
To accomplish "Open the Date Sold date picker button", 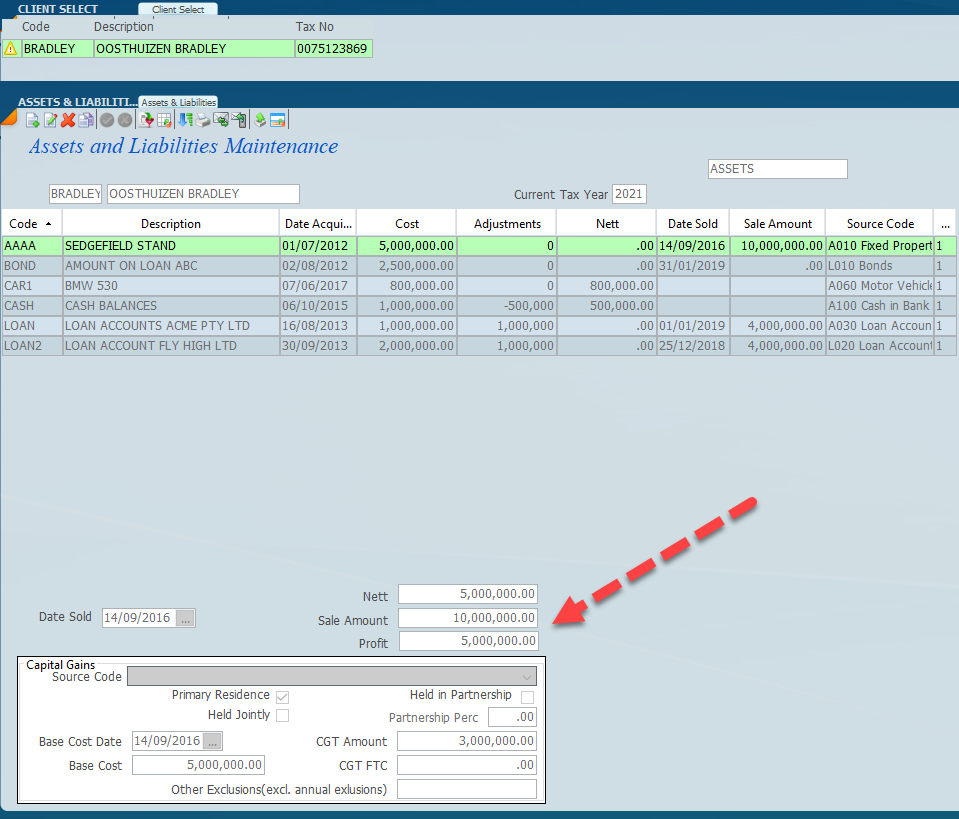I will [x=185, y=618].
